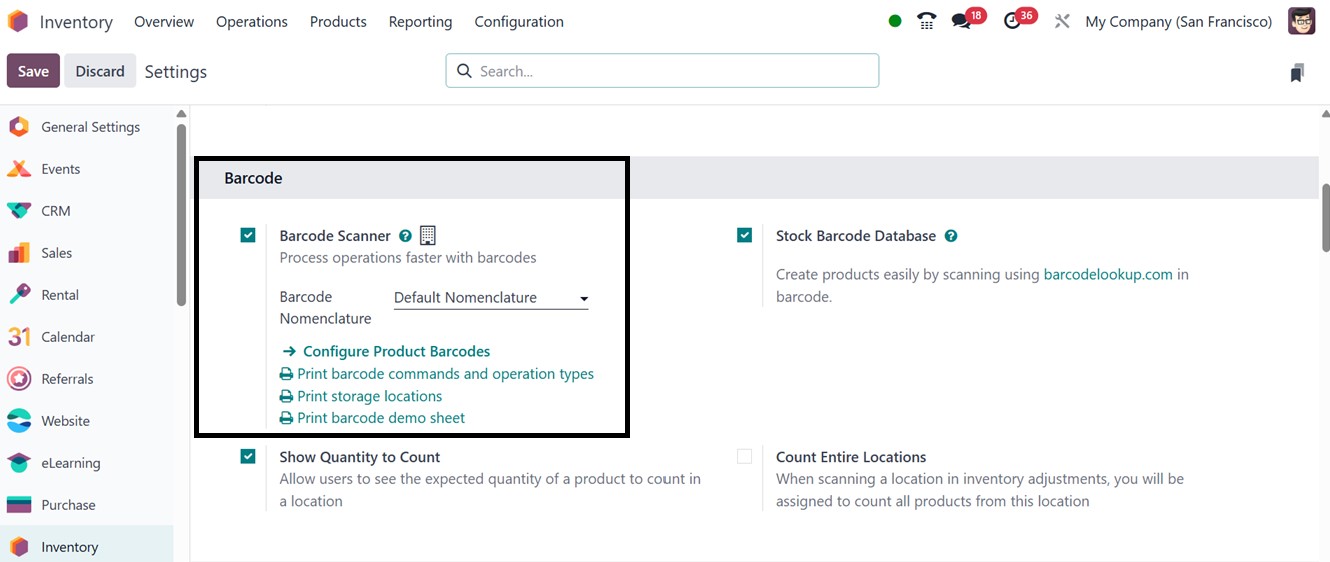Screen dimensions: 1330x562
Task: Disable the Stock Barcode Database checkbox
Action: pyautogui.click(x=744, y=236)
